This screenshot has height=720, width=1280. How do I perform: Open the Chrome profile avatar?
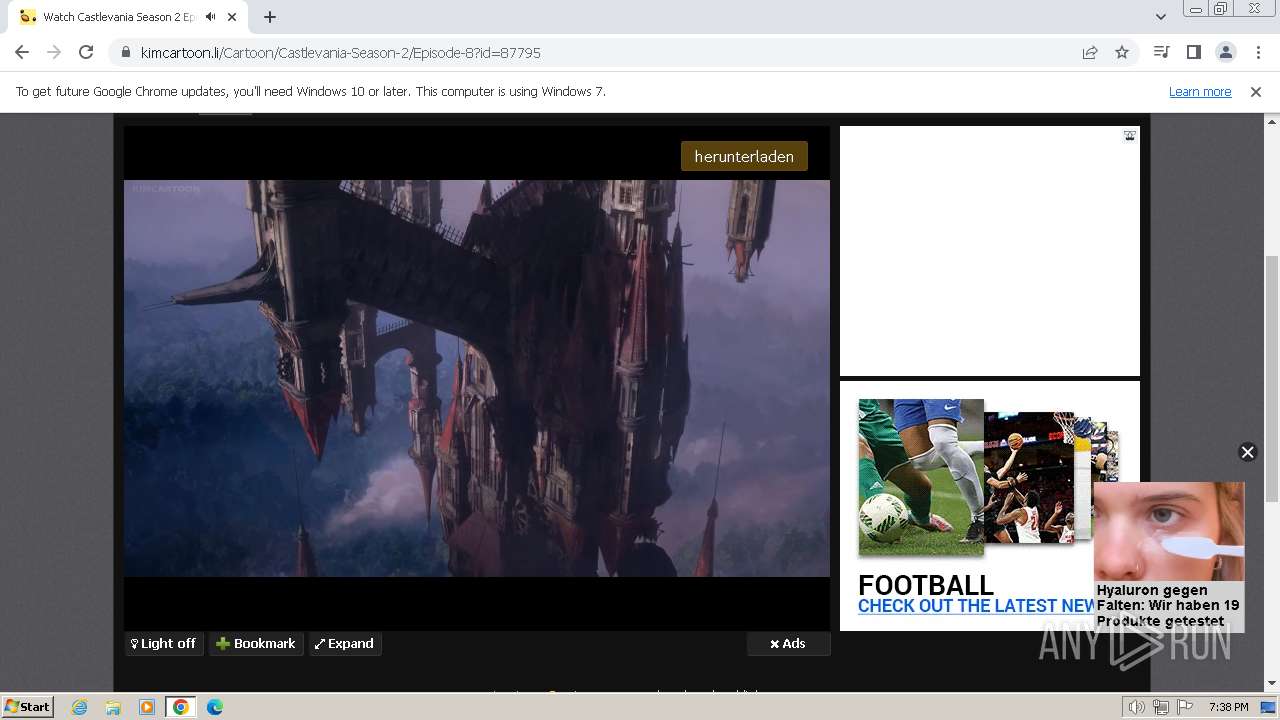[x=1225, y=52]
